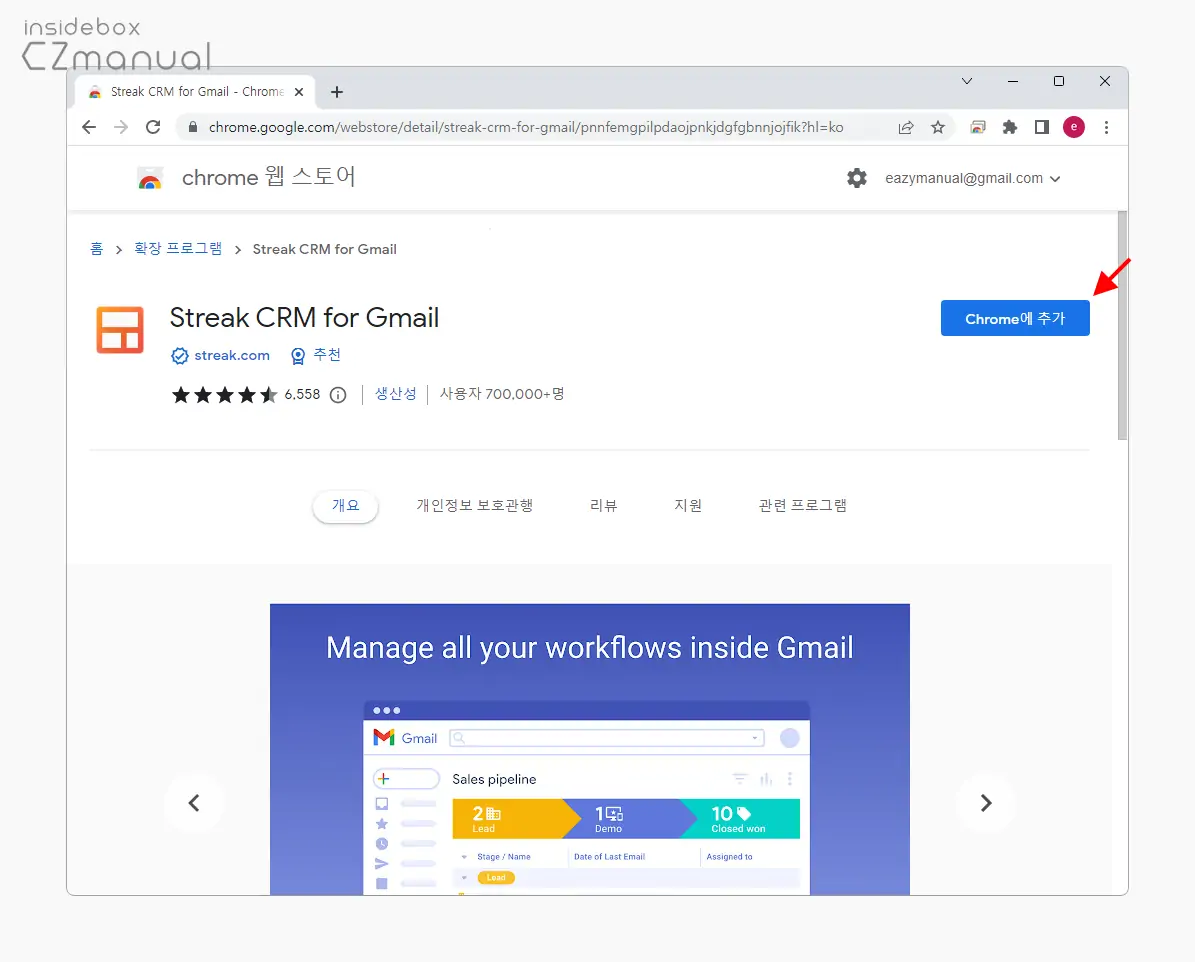Open the tab search chevron in title bar
This screenshot has width=1195, height=962.
point(966,82)
